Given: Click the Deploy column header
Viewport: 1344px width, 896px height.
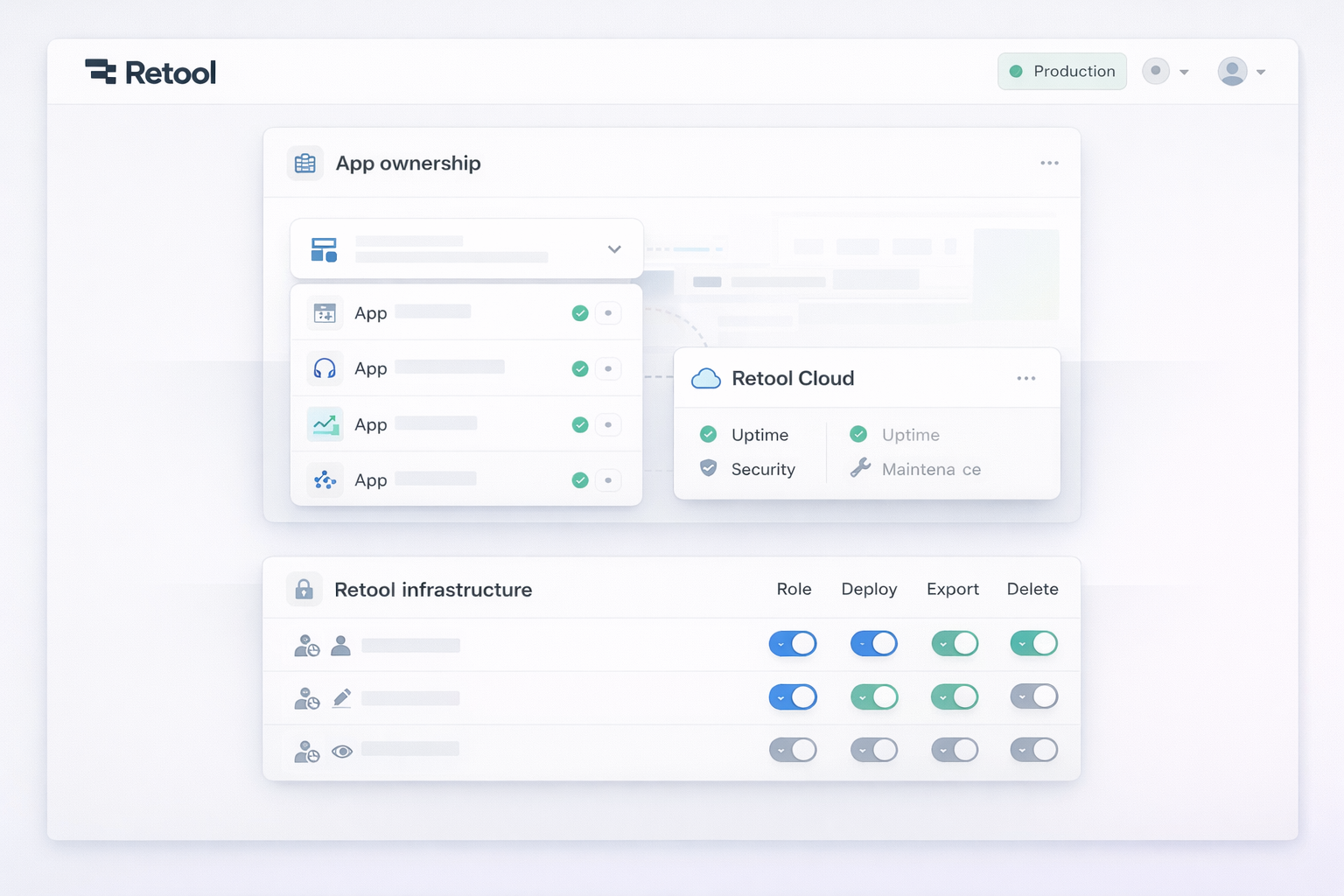Looking at the screenshot, I should coord(869,590).
